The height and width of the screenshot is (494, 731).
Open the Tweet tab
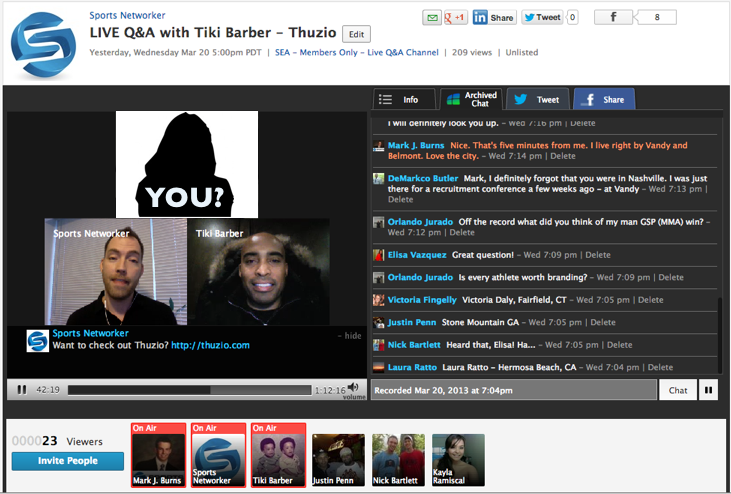click(538, 99)
